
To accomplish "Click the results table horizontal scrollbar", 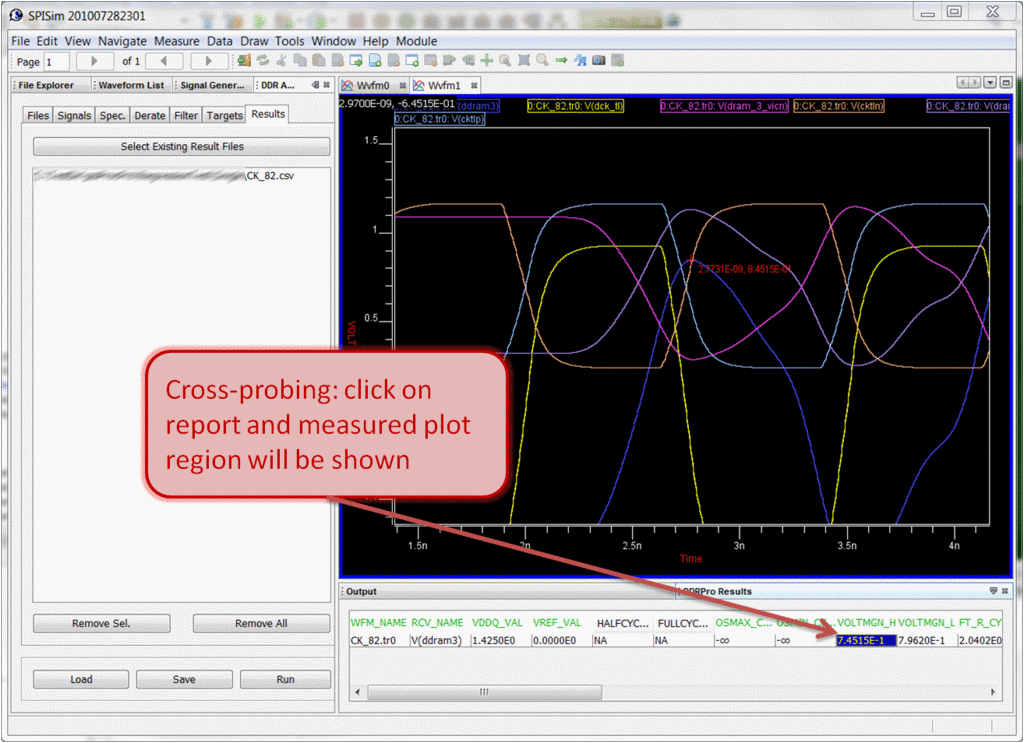I will pyautogui.click(x=484, y=692).
